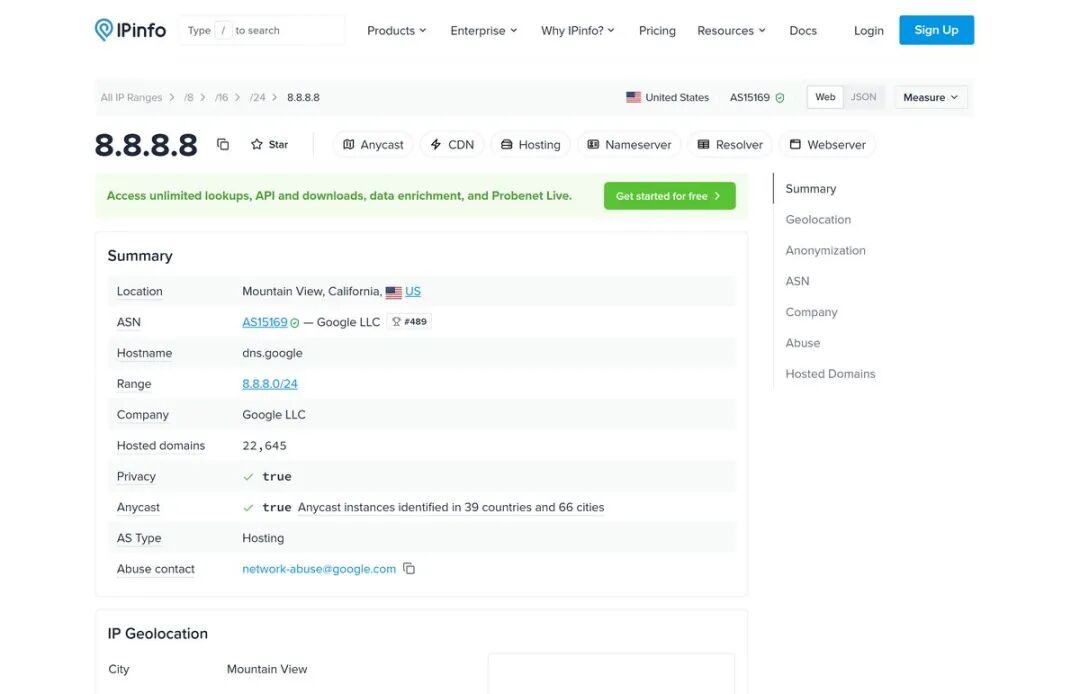Go to the /24 breadcrumb
This screenshot has height=694, width=1080.
click(258, 98)
